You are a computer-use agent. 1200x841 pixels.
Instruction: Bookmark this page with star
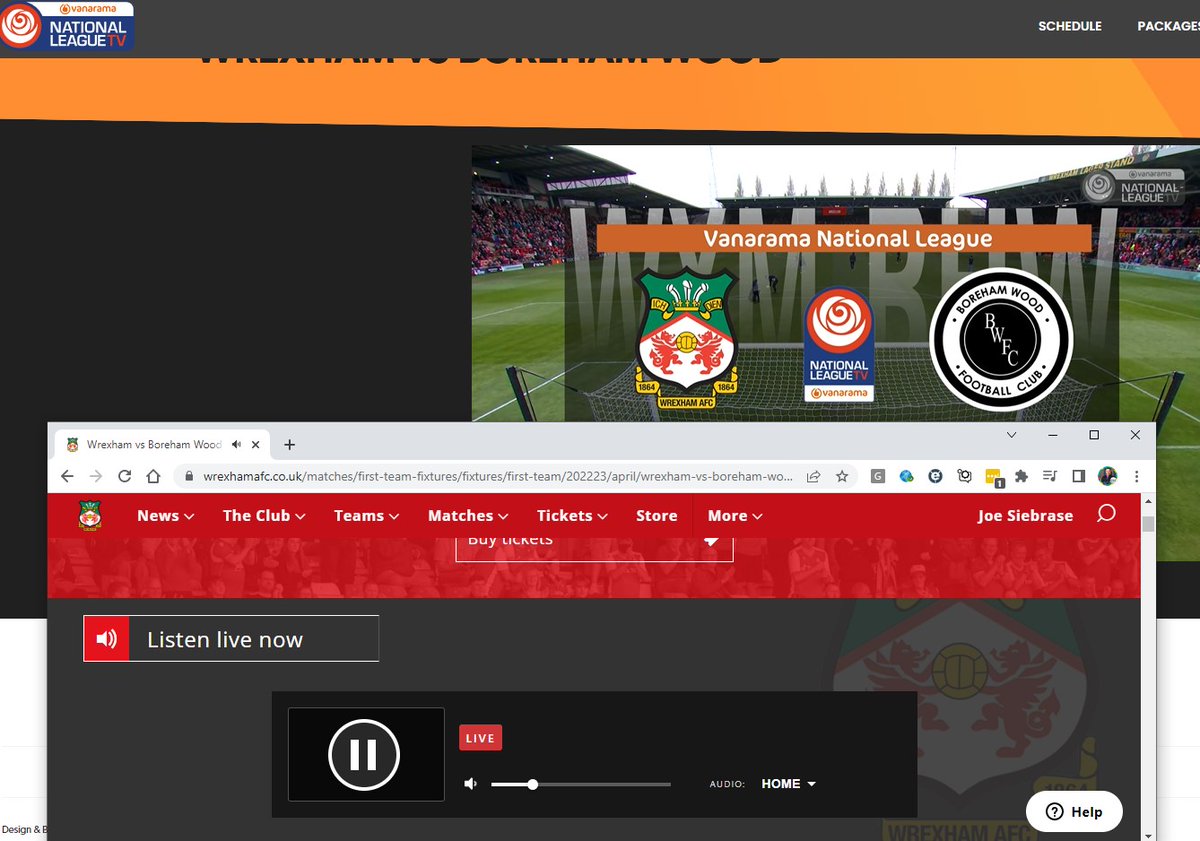tap(842, 477)
